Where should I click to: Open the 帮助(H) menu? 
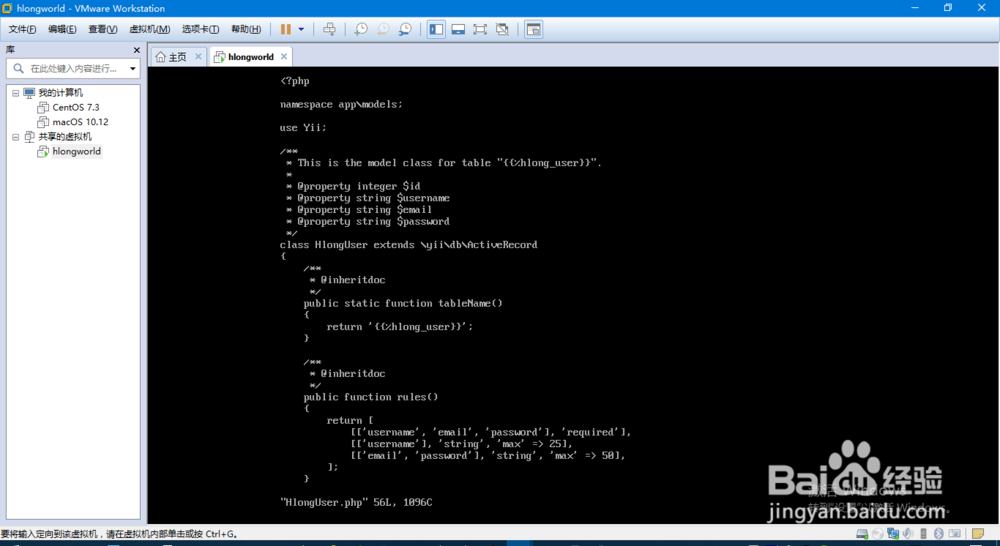click(246, 29)
